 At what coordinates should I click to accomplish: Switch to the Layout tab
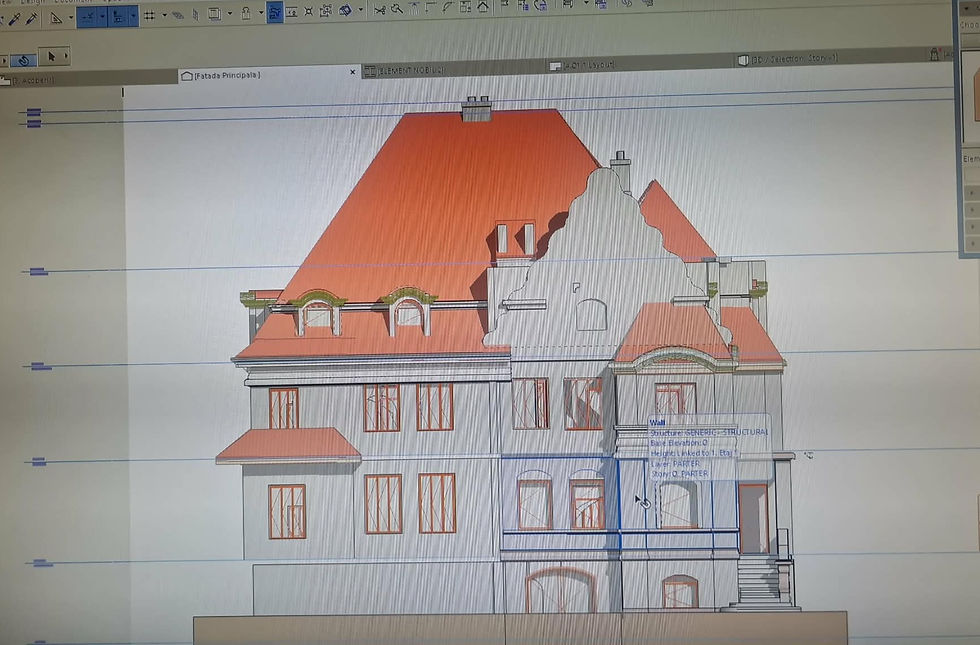(582, 65)
